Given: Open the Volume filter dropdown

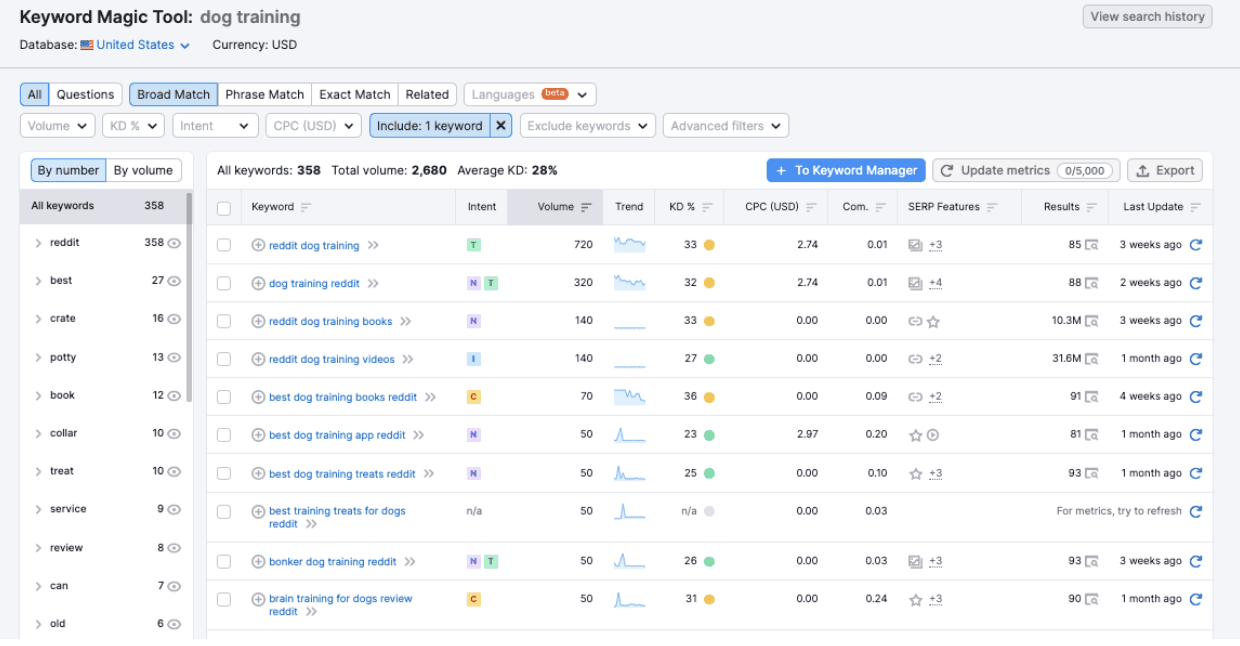Looking at the screenshot, I should [x=56, y=125].
